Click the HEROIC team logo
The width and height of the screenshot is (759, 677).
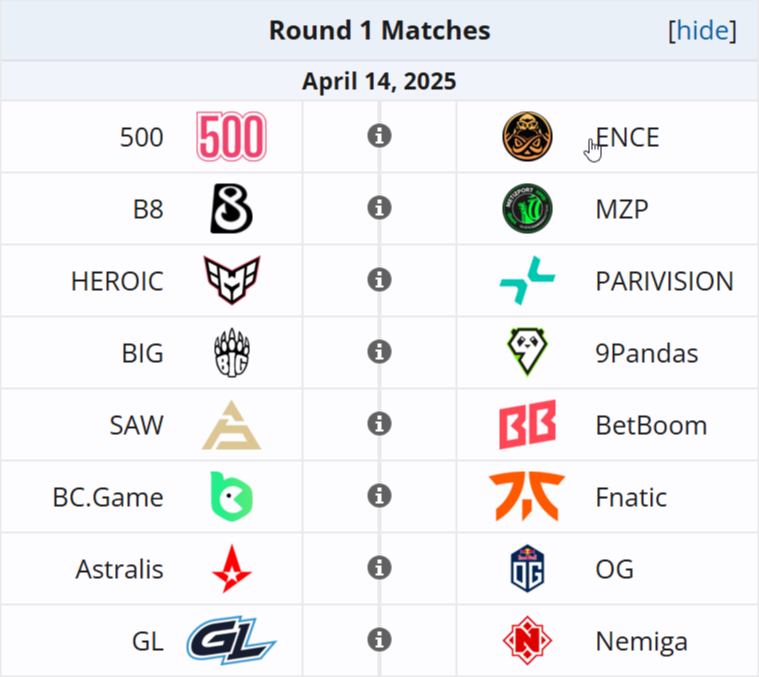[231, 281]
